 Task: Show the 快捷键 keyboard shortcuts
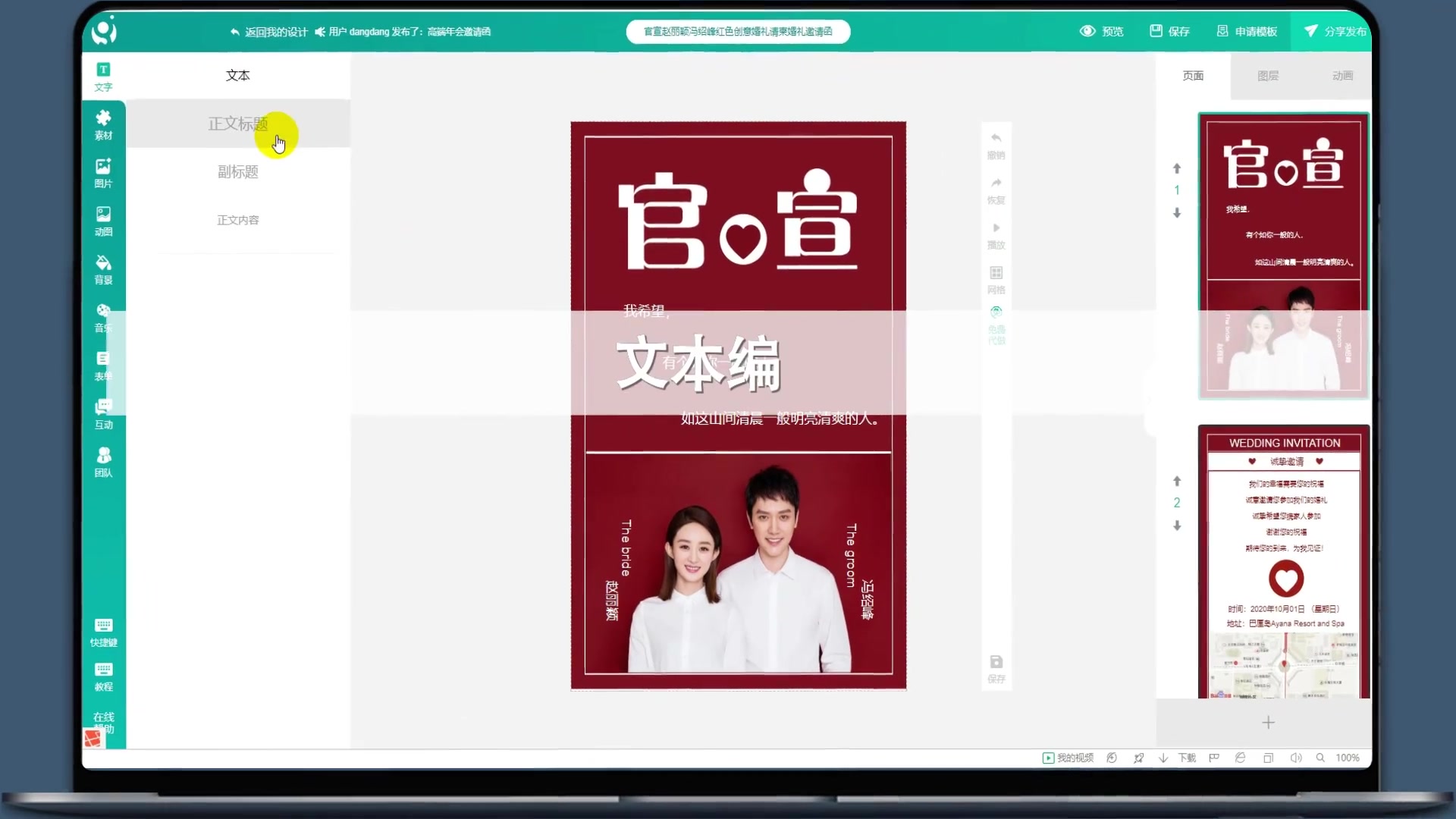point(103,632)
